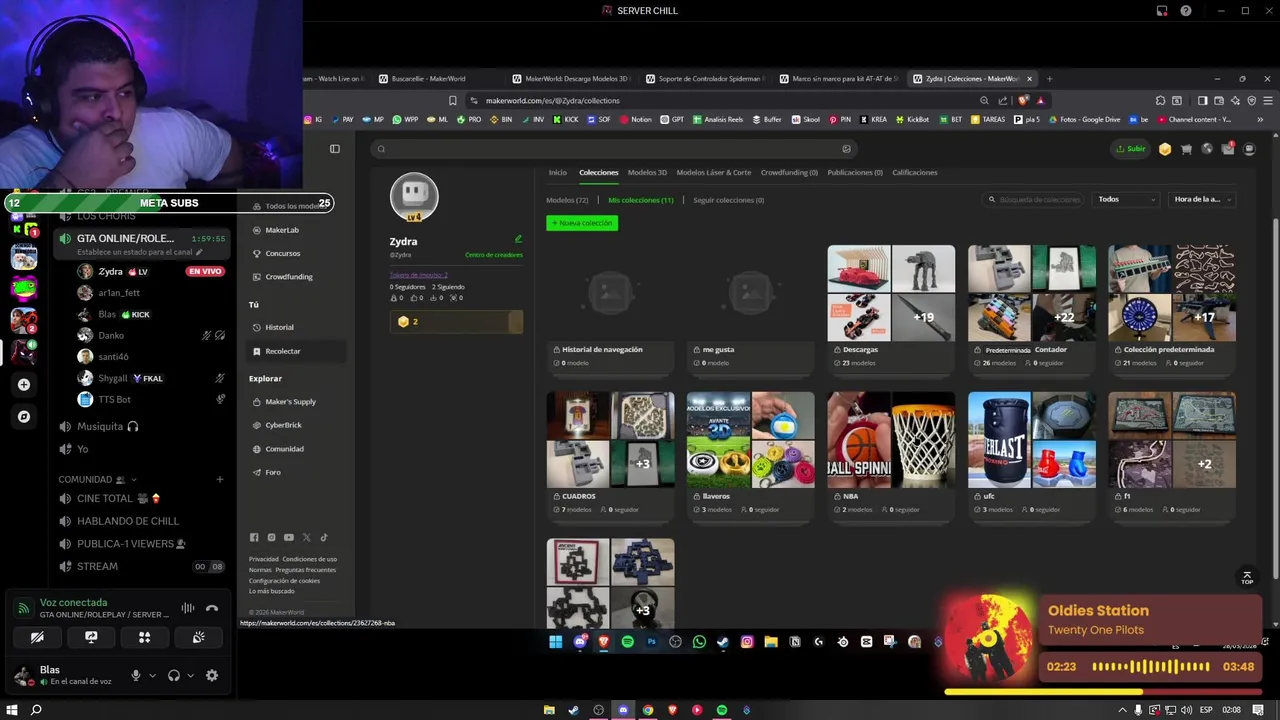Open the Centro de creadores link
The height and width of the screenshot is (720, 1280).
click(494, 255)
